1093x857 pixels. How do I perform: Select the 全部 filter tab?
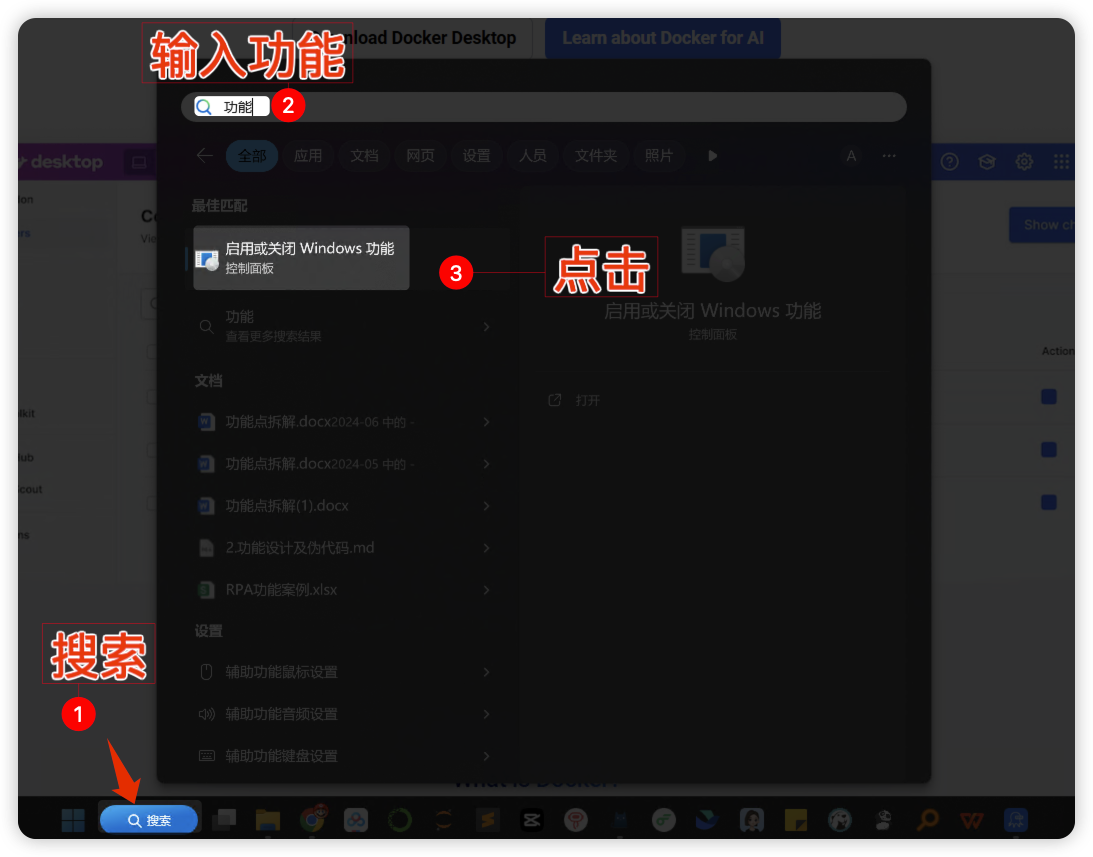click(x=252, y=156)
